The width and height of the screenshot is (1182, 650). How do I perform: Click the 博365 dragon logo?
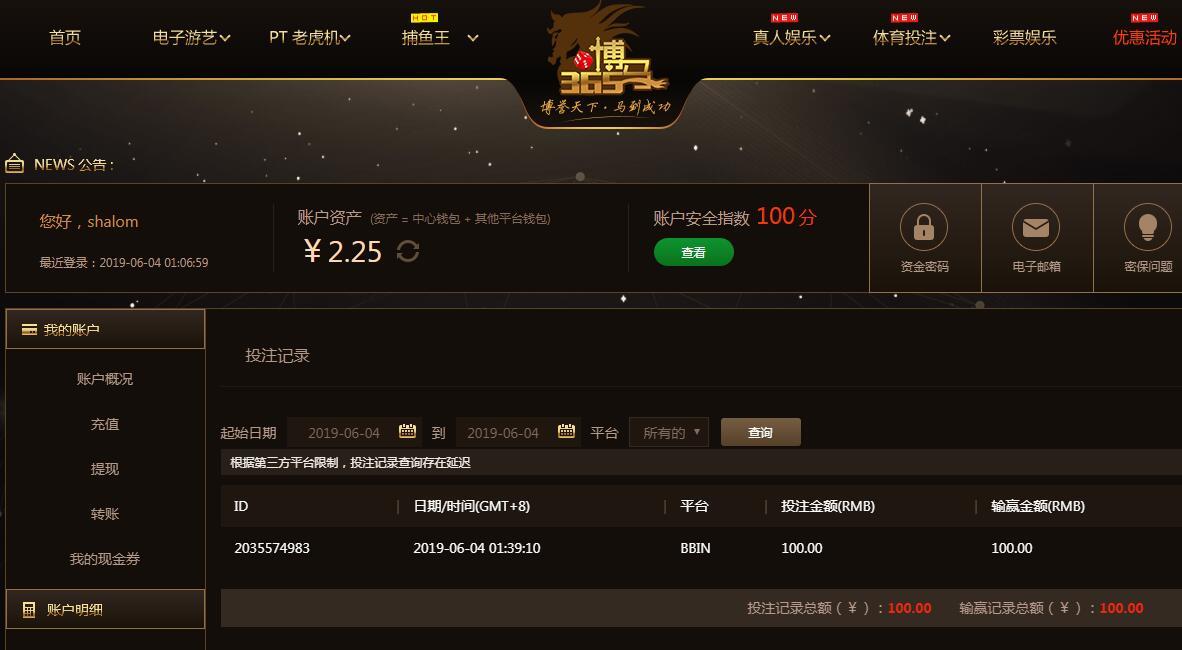606,64
